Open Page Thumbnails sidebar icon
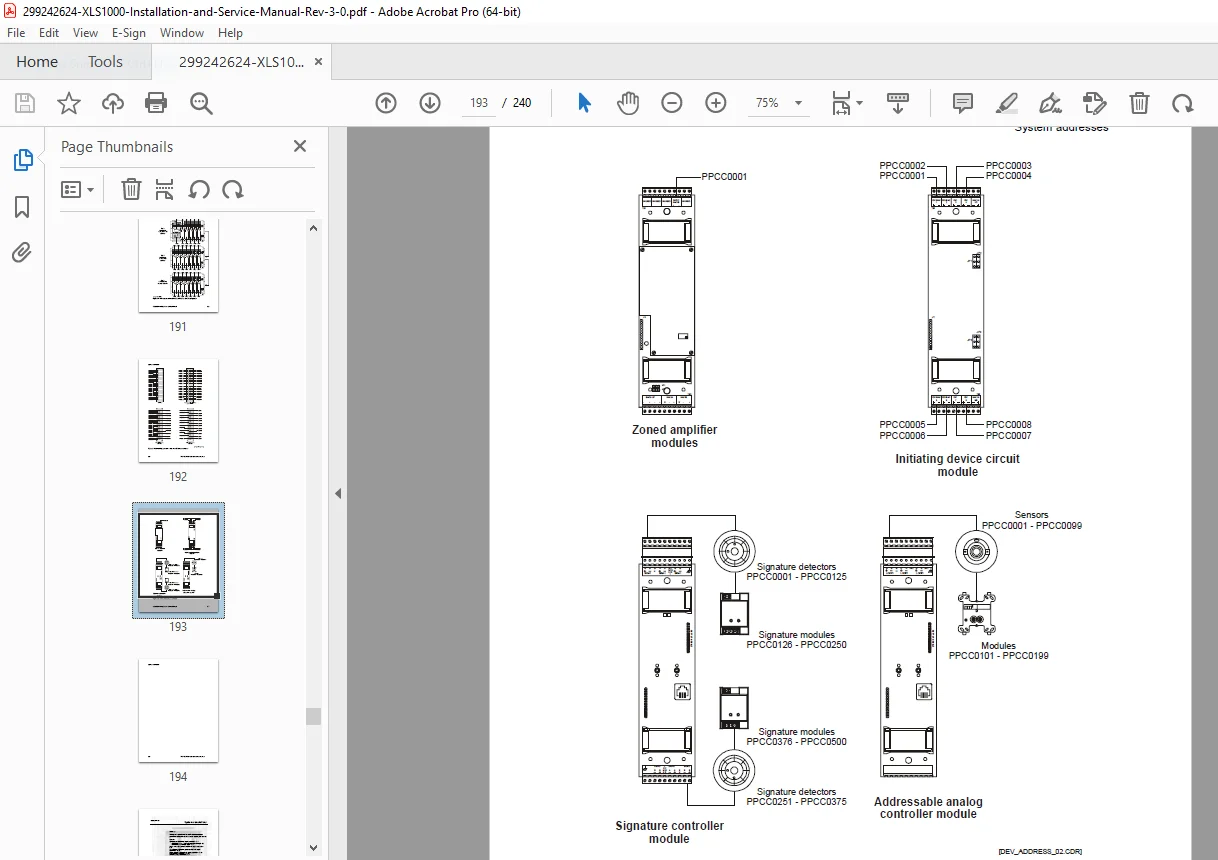This screenshot has width=1218, height=860. (22, 160)
